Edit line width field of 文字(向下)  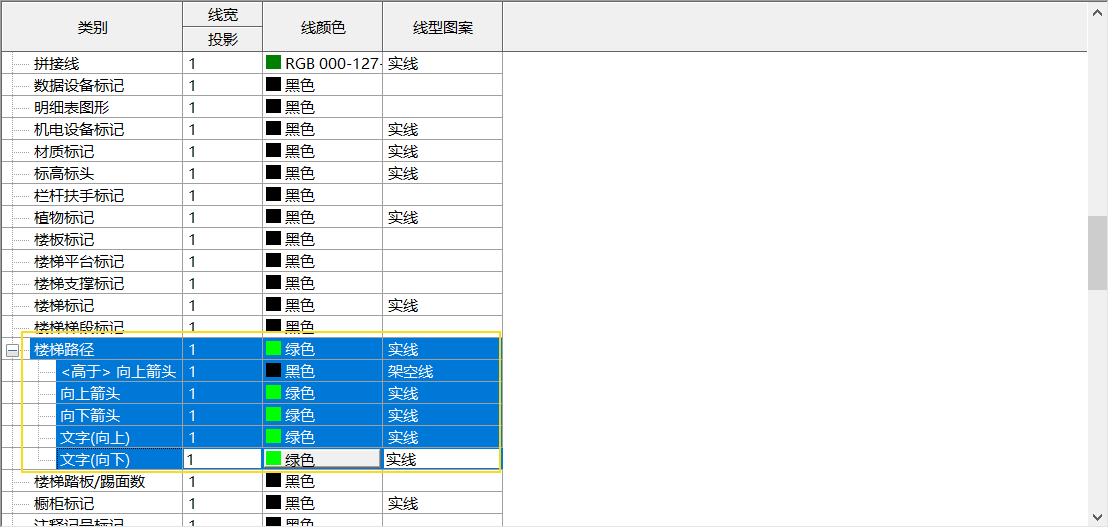(222, 460)
